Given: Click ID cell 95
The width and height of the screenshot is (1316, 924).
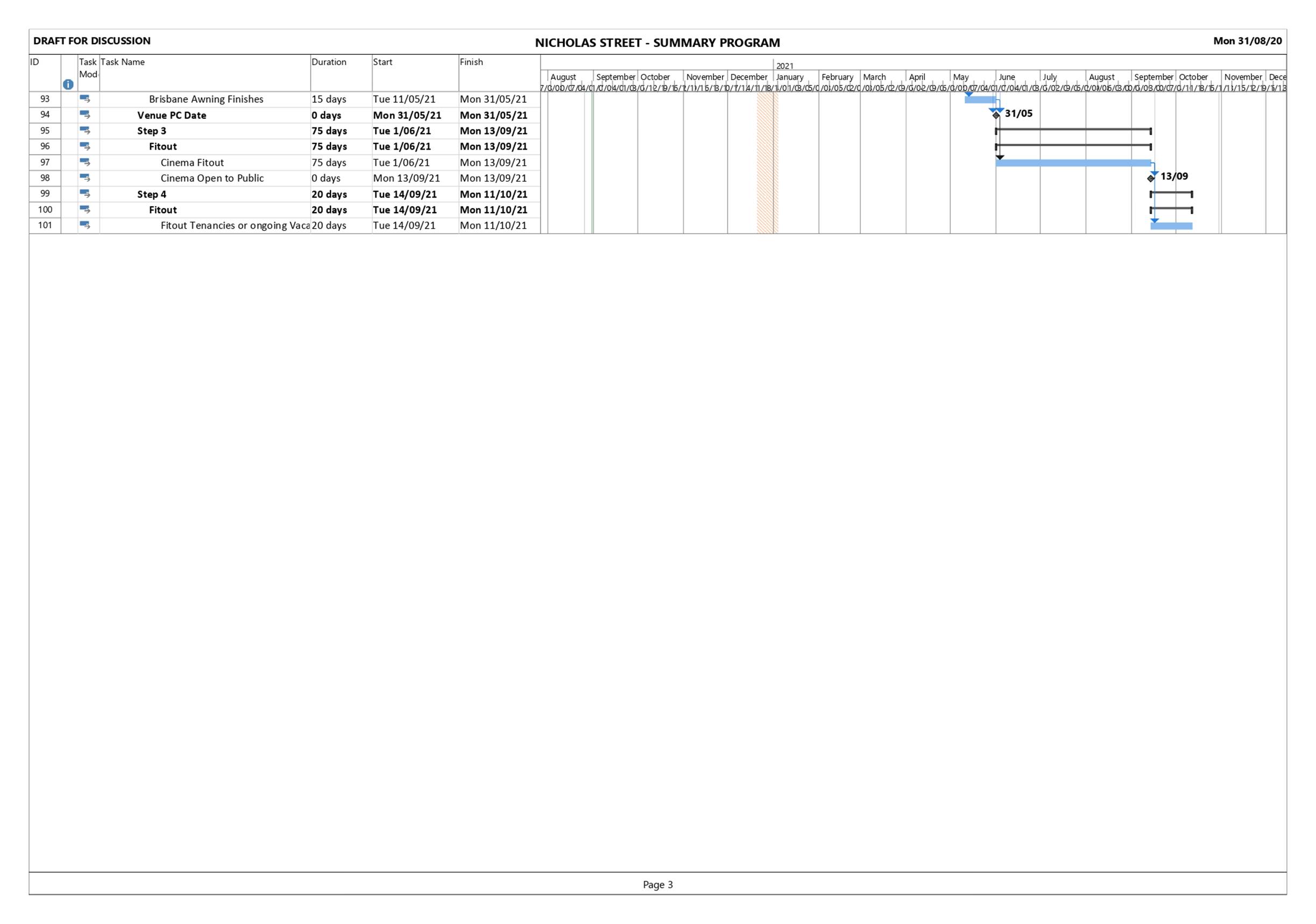Looking at the screenshot, I should pyautogui.click(x=45, y=131).
